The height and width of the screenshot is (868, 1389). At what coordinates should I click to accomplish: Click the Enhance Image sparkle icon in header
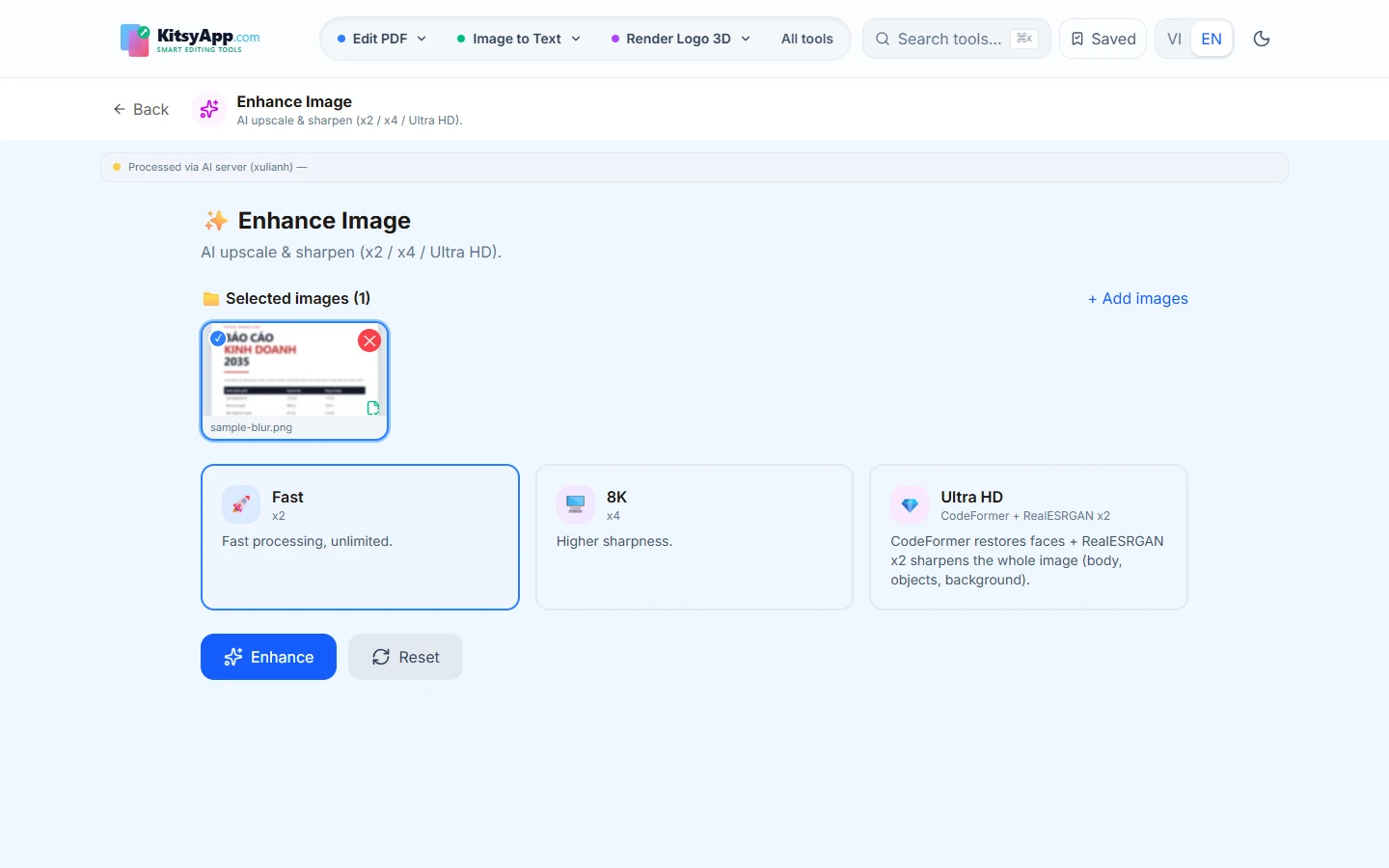pos(209,109)
